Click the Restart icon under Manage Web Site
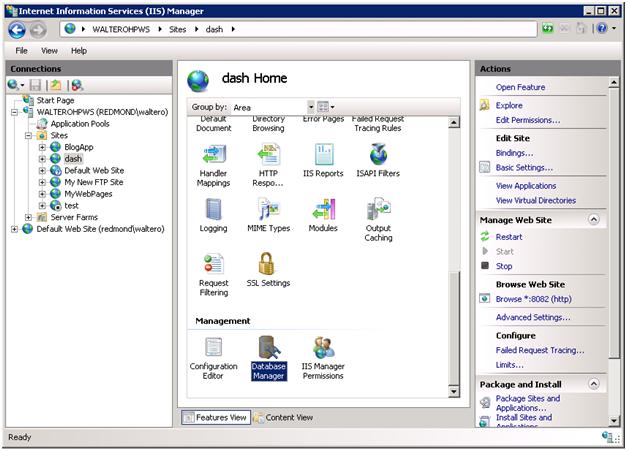628x451 pixels. click(485, 237)
